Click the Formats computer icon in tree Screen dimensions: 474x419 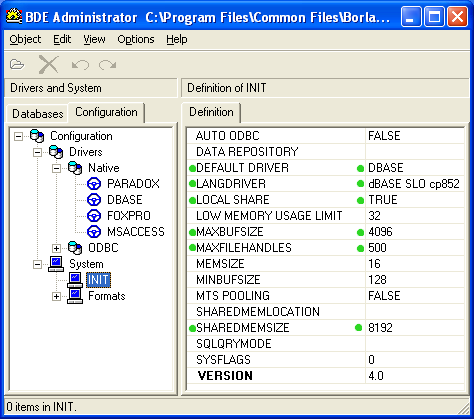tap(75, 296)
